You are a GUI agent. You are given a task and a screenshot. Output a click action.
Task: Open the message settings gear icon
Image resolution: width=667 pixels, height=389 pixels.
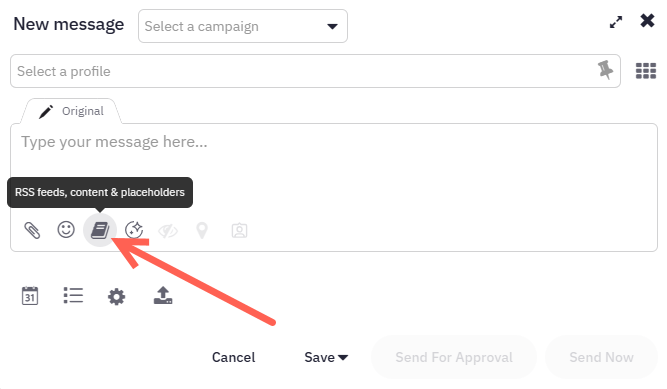(117, 297)
